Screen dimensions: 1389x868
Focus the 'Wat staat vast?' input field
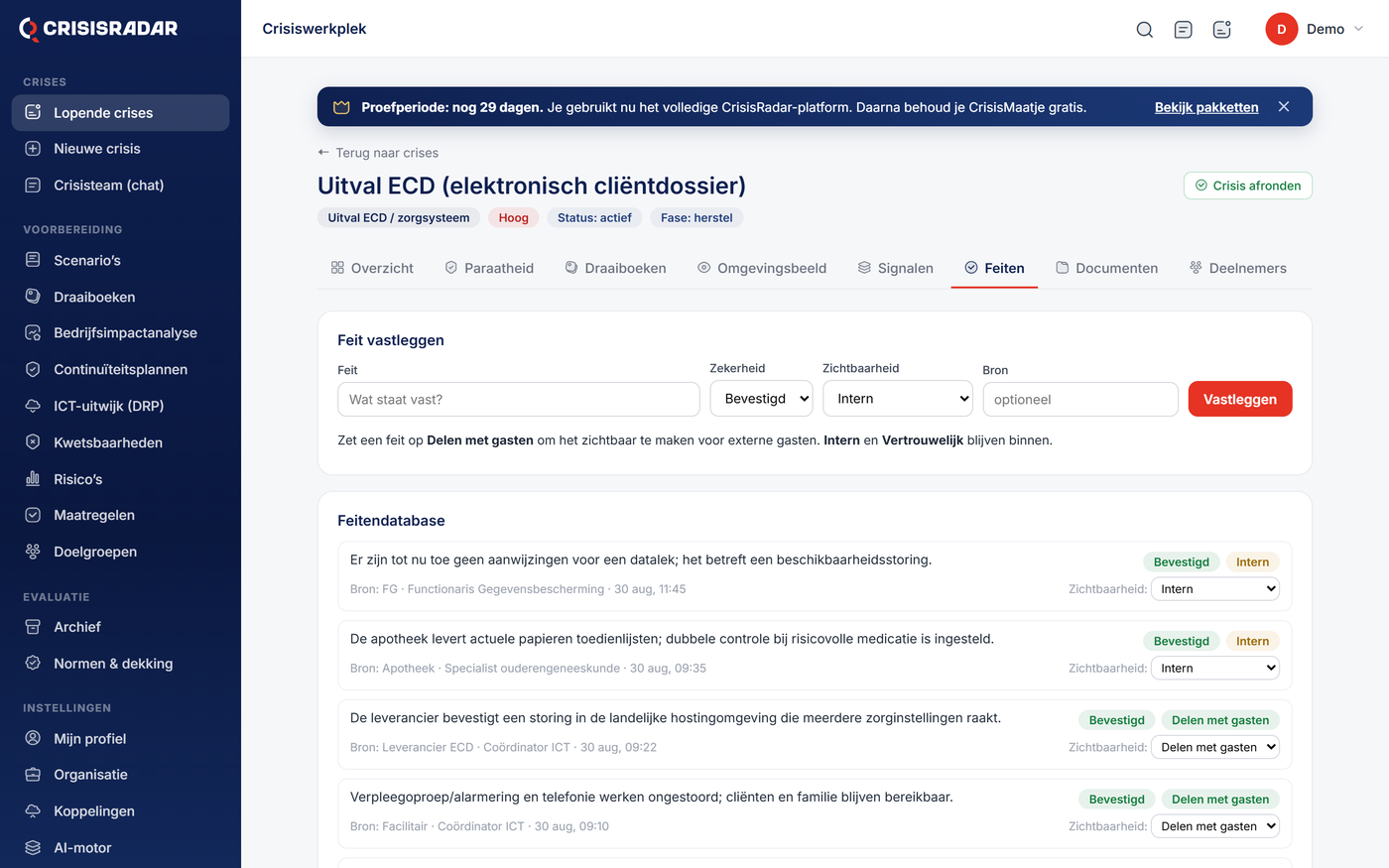(x=519, y=399)
